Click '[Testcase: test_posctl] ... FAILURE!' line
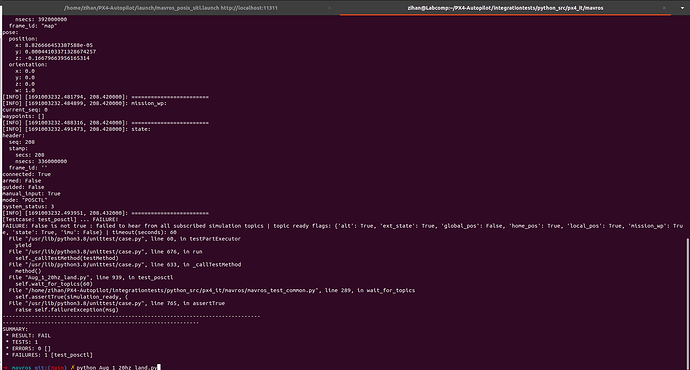Screen dimensions: 690x370 point(60,220)
